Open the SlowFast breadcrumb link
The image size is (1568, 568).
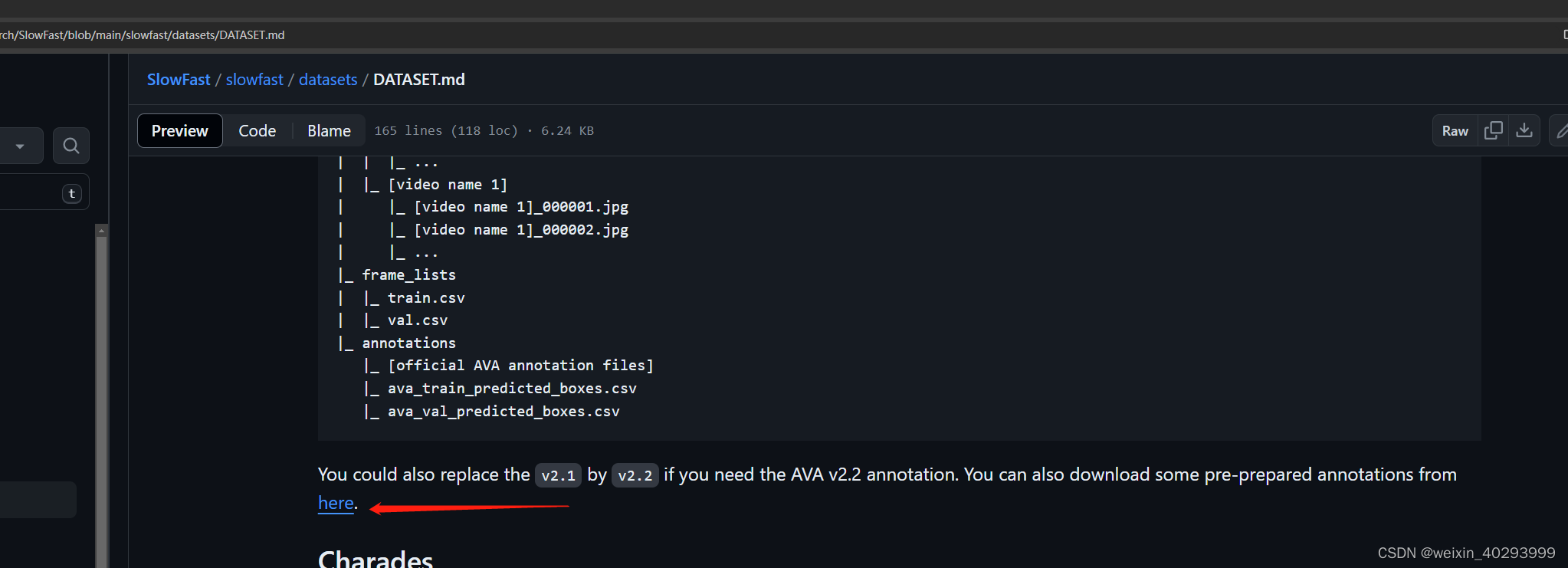(x=179, y=80)
